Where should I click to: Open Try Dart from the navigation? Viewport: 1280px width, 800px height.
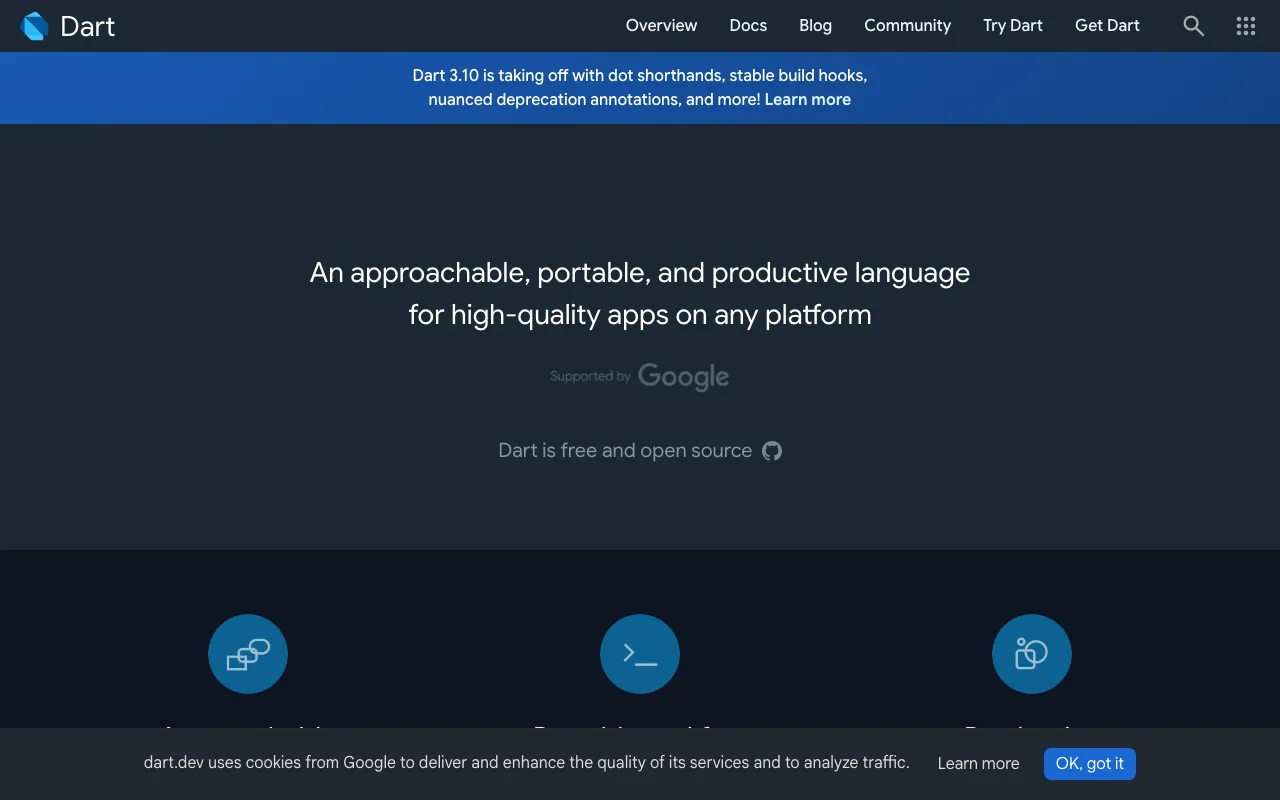click(1012, 26)
